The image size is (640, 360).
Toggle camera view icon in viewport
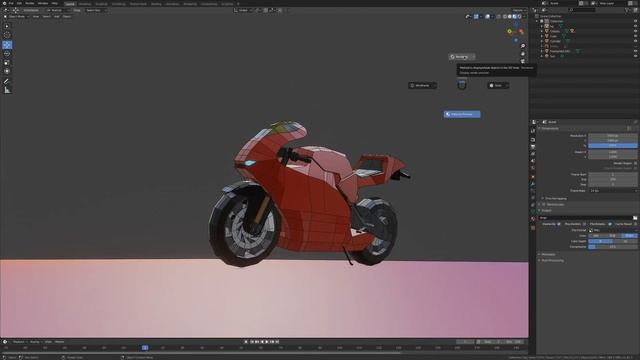coord(523,61)
